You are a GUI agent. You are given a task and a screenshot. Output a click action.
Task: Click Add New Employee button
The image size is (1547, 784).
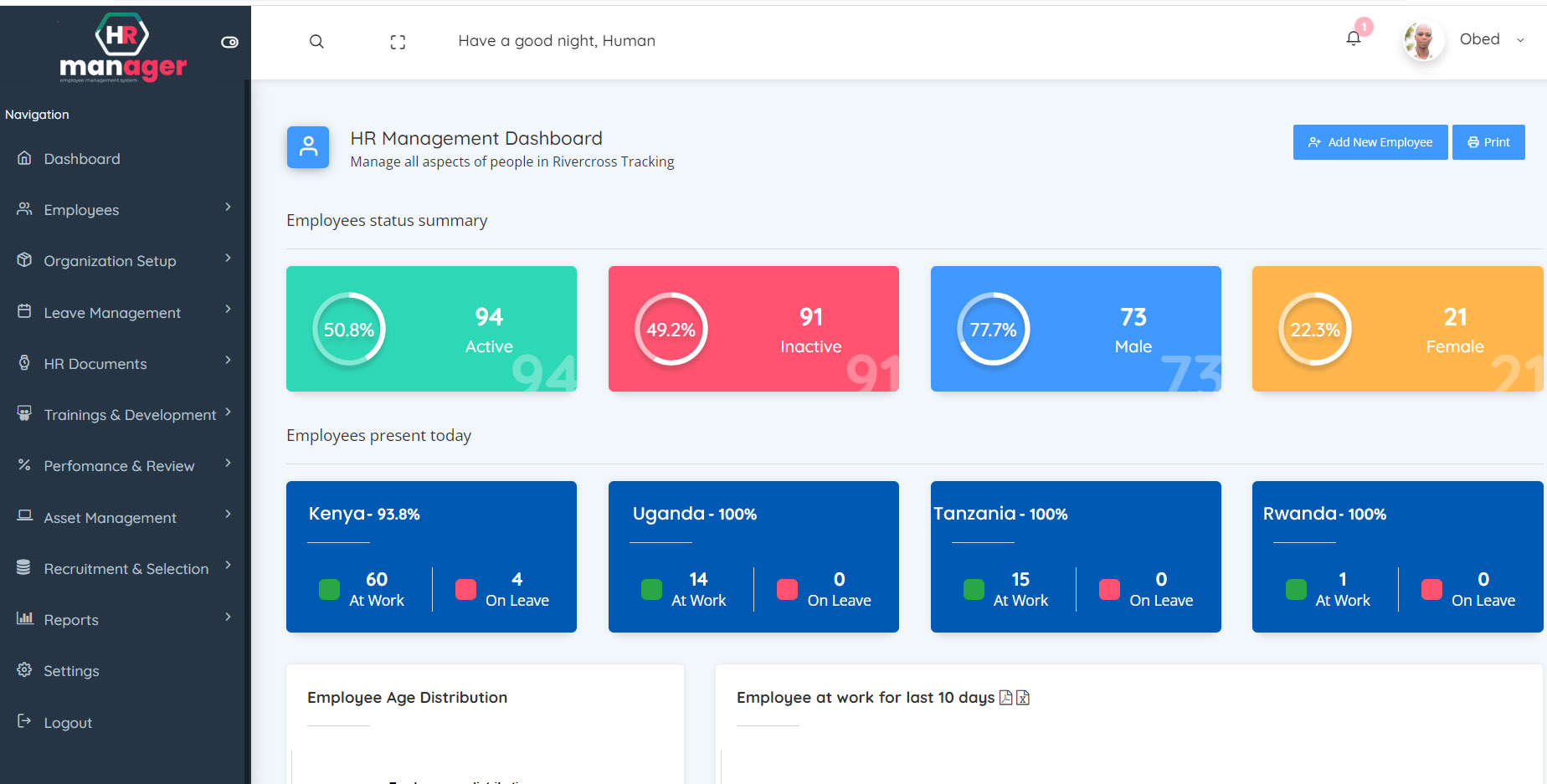coord(1370,142)
